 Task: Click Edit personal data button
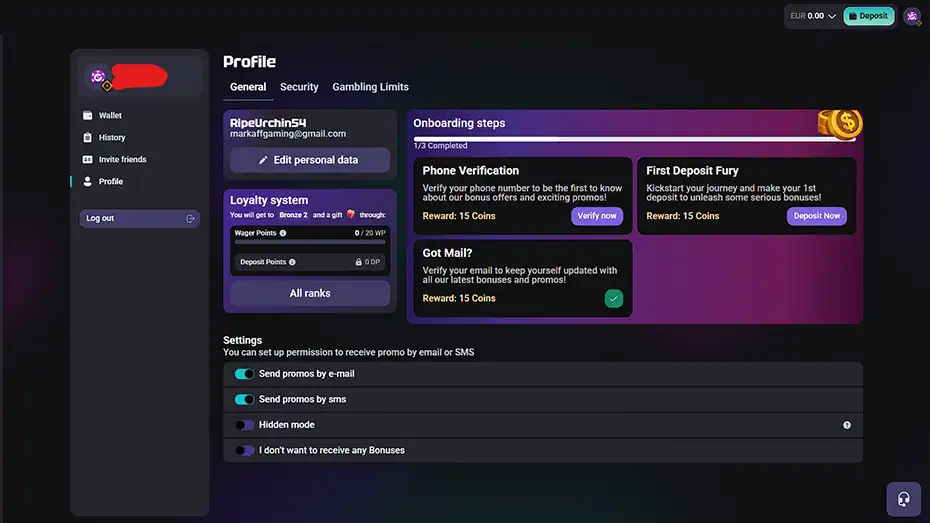click(310, 160)
